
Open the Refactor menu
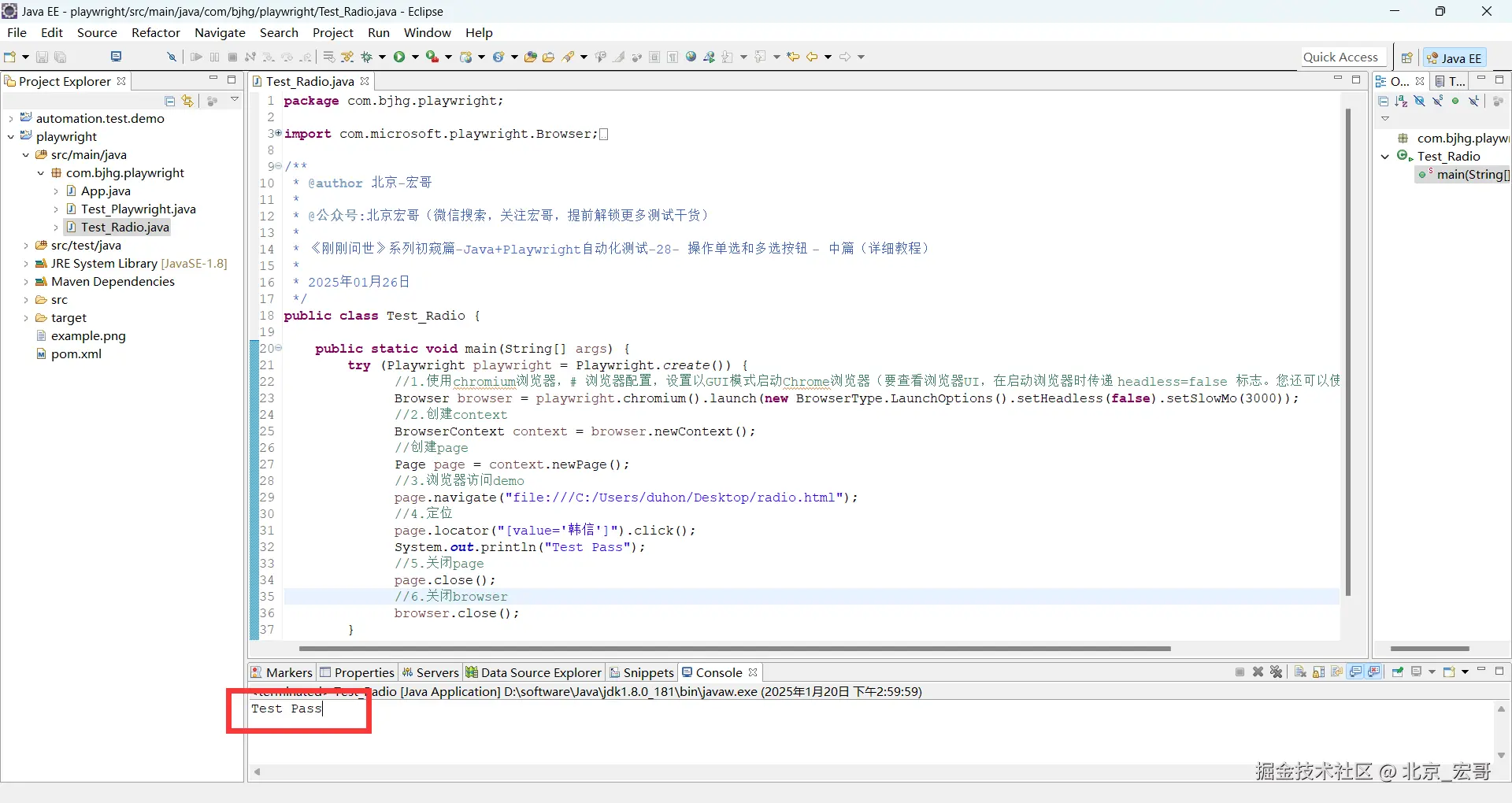[156, 32]
